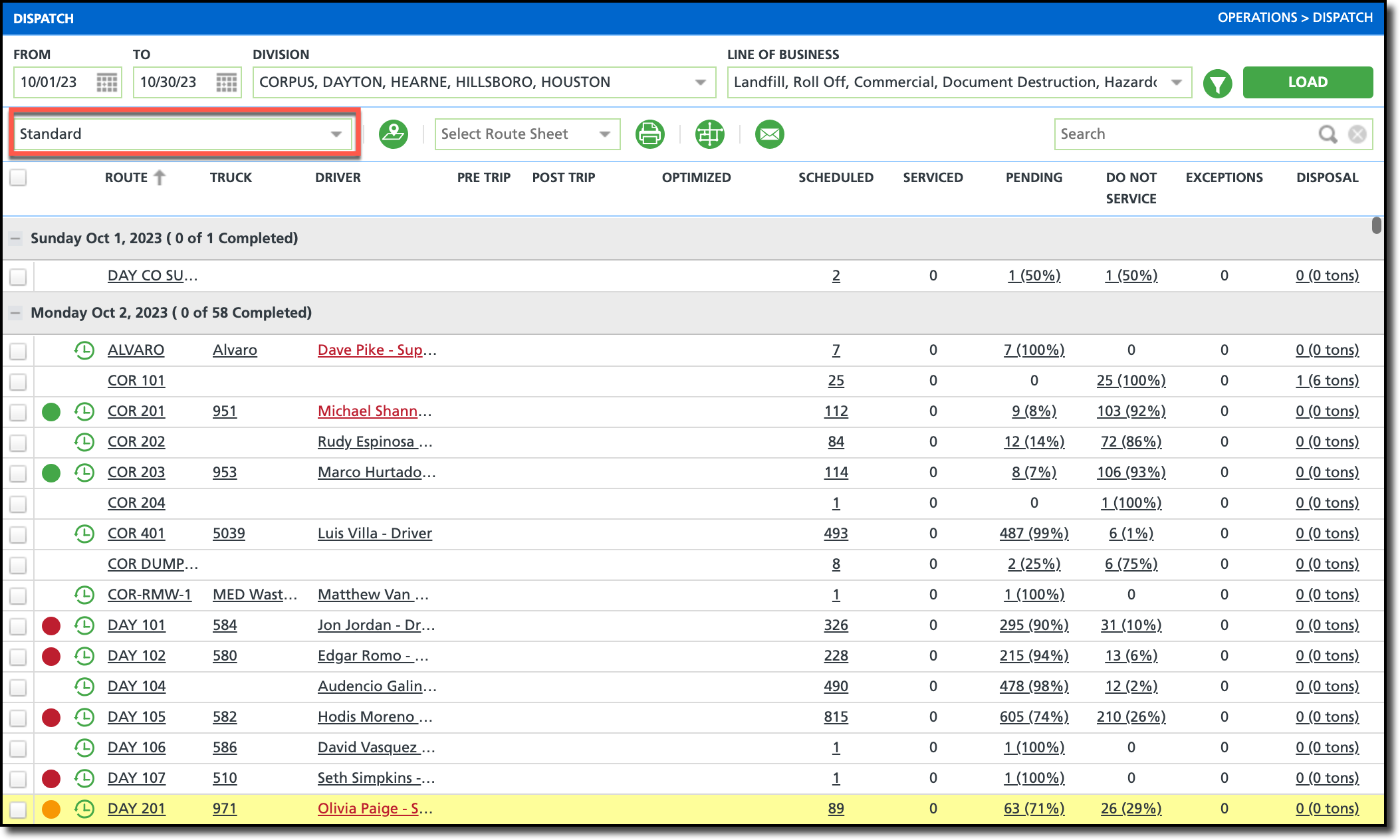This screenshot has width=1400, height=840.
Task: Click into the Search text field
Action: [x=1183, y=134]
